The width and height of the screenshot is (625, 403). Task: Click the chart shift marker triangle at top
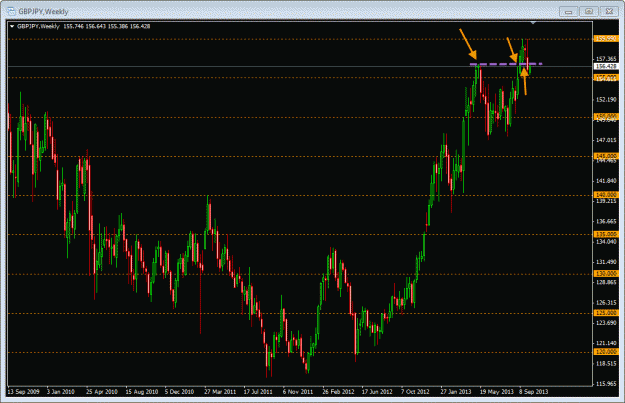pos(533,23)
